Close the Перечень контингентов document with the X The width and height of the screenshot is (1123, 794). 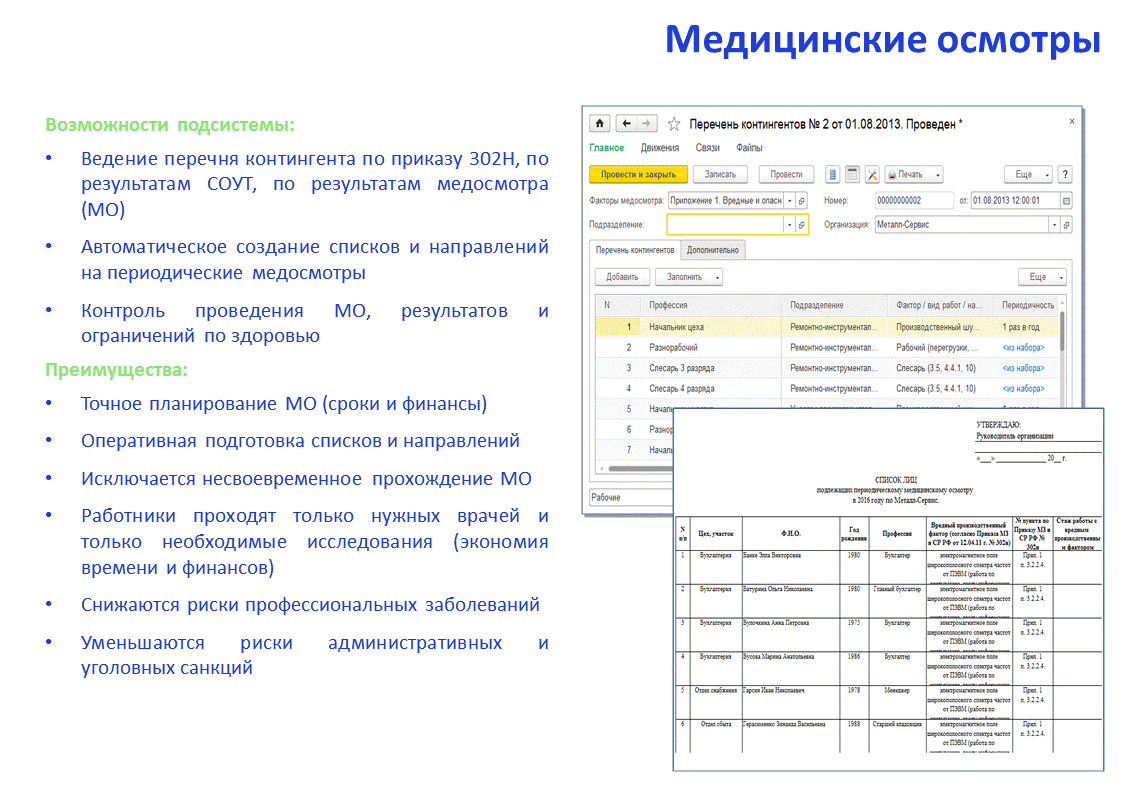pyautogui.click(x=1071, y=121)
